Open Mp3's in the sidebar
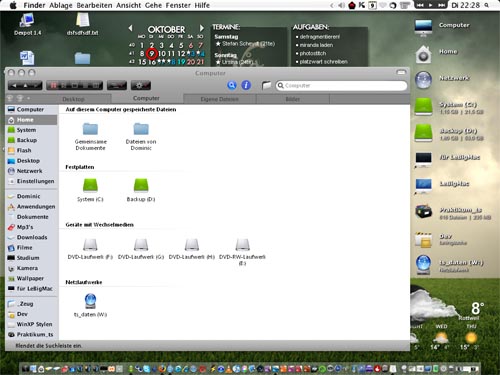This screenshot has width=500, height=375. click(31, 227)
